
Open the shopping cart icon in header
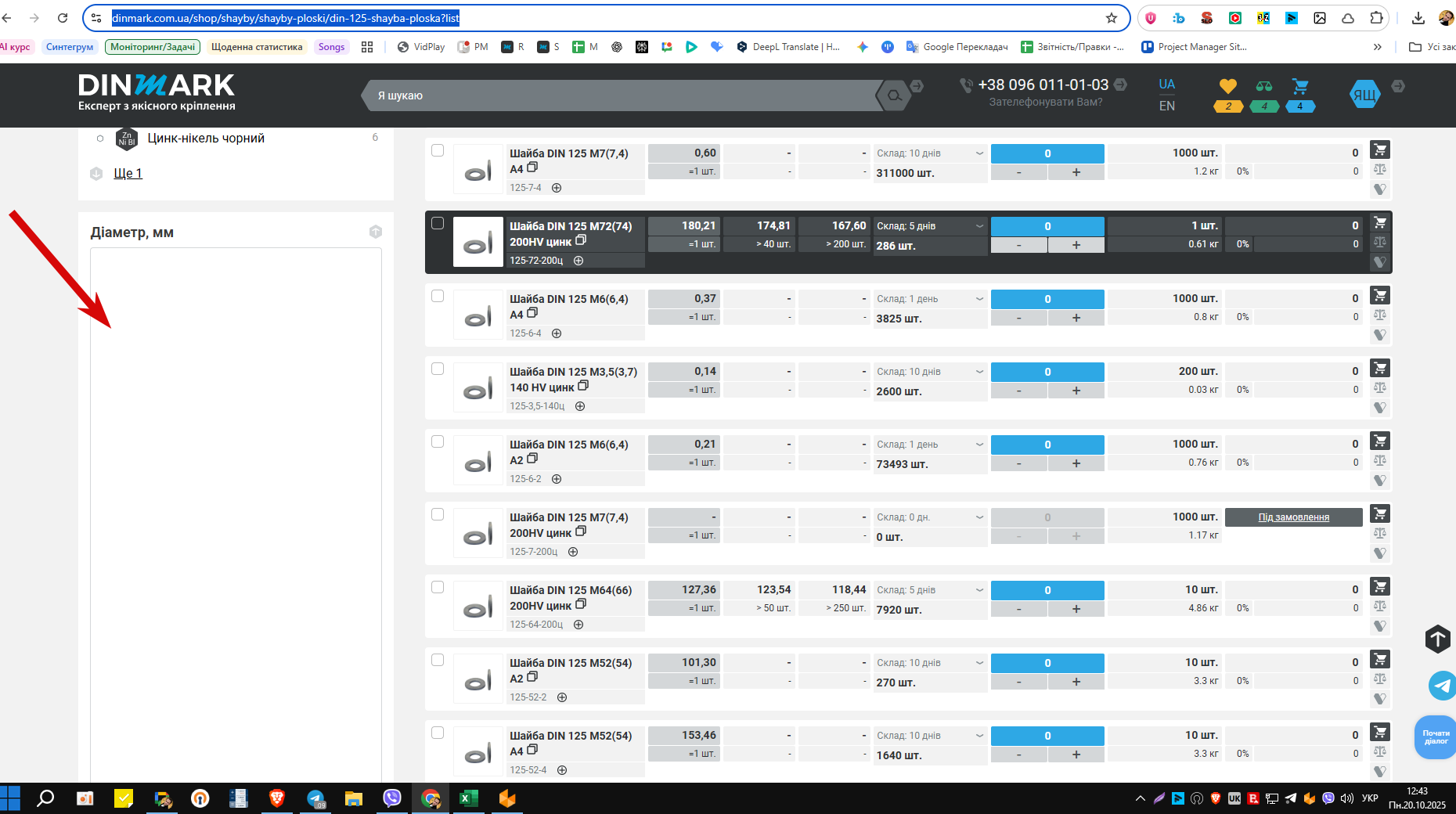(1300, 86)
